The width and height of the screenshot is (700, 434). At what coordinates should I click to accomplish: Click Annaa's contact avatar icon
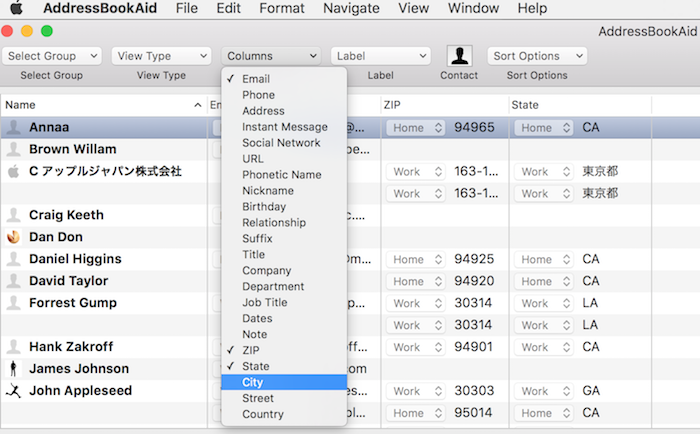point(14,127)
